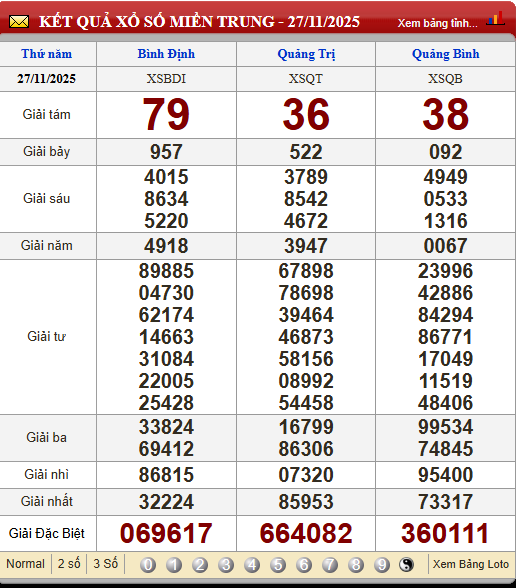Screen dimensions: 518x588
Task: Click number 1316 in Giải sáu
Action: click(x=446, y=221)
